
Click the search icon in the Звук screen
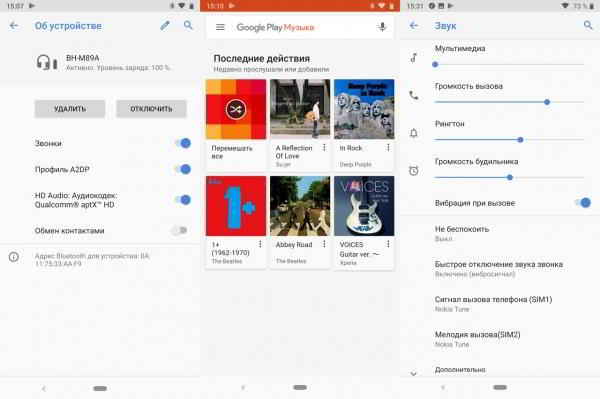588,26
